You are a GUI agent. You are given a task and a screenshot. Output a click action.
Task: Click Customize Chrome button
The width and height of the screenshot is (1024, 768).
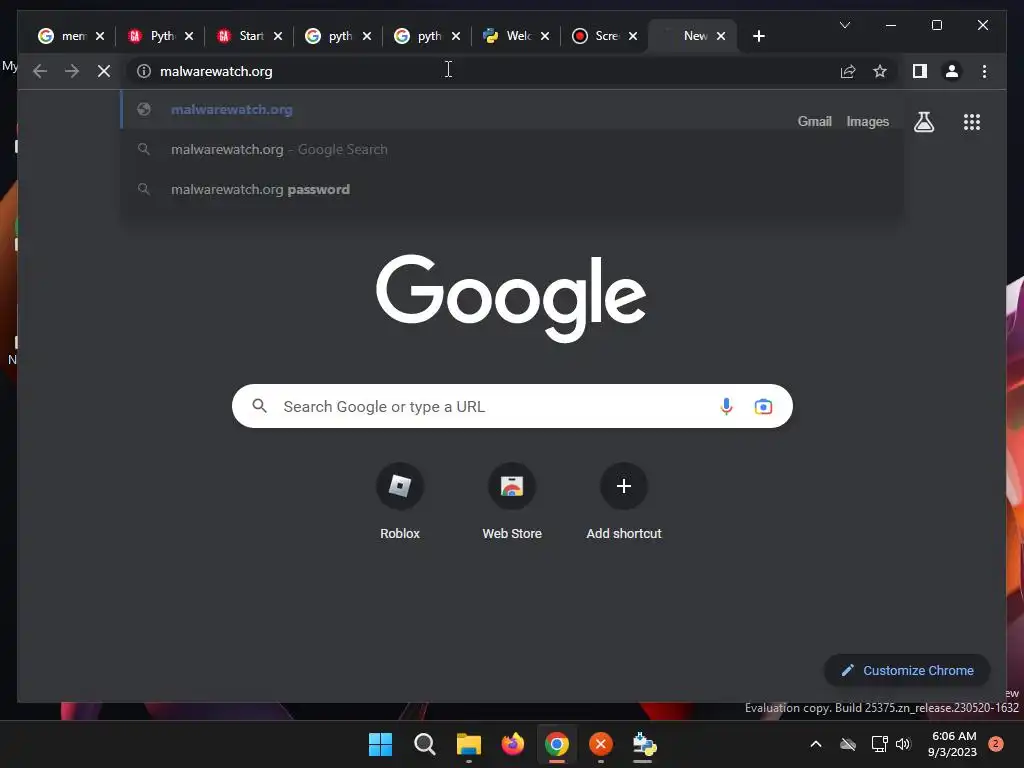coord(907,670)
